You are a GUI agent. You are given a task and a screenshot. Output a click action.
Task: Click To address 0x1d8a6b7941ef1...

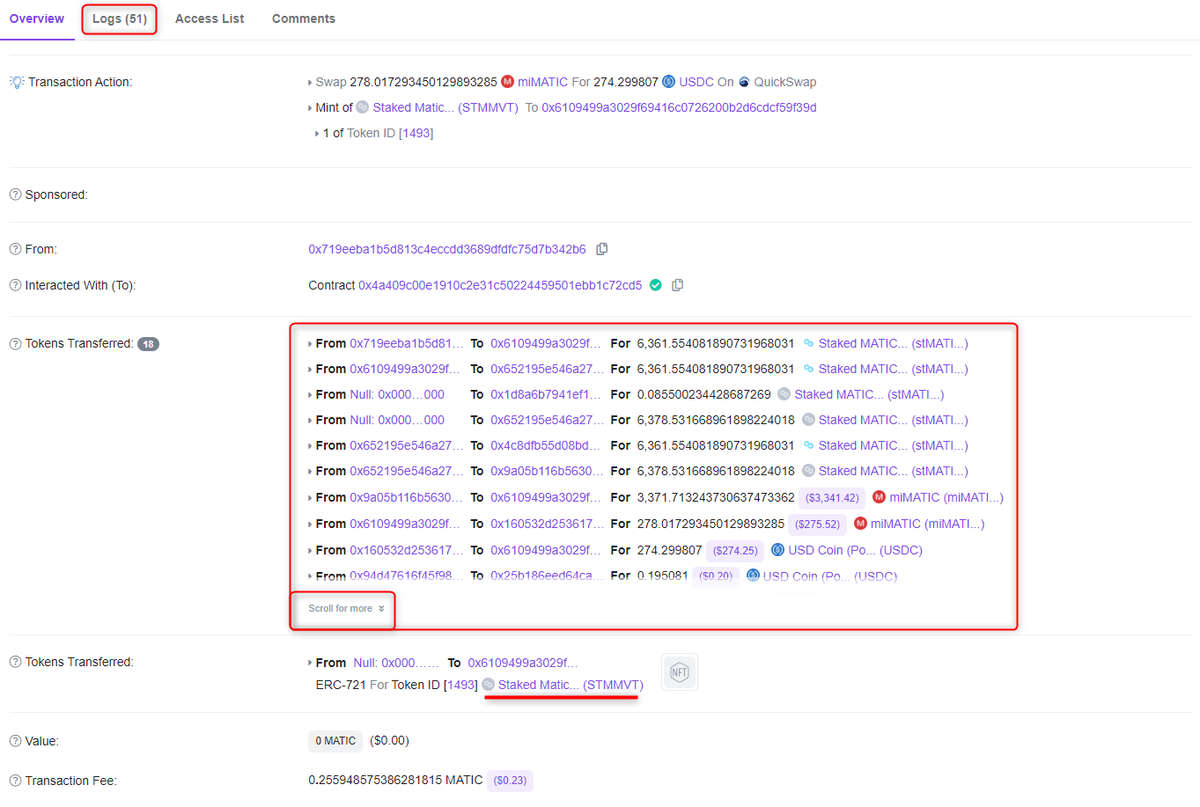pyautogui.click(x=547, y=394)
